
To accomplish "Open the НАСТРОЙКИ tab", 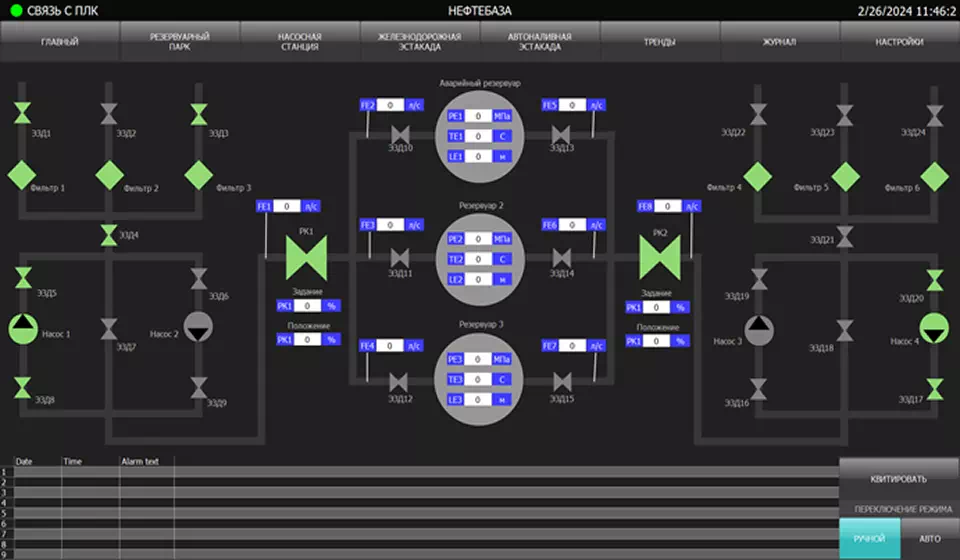I will pos(899,42).
